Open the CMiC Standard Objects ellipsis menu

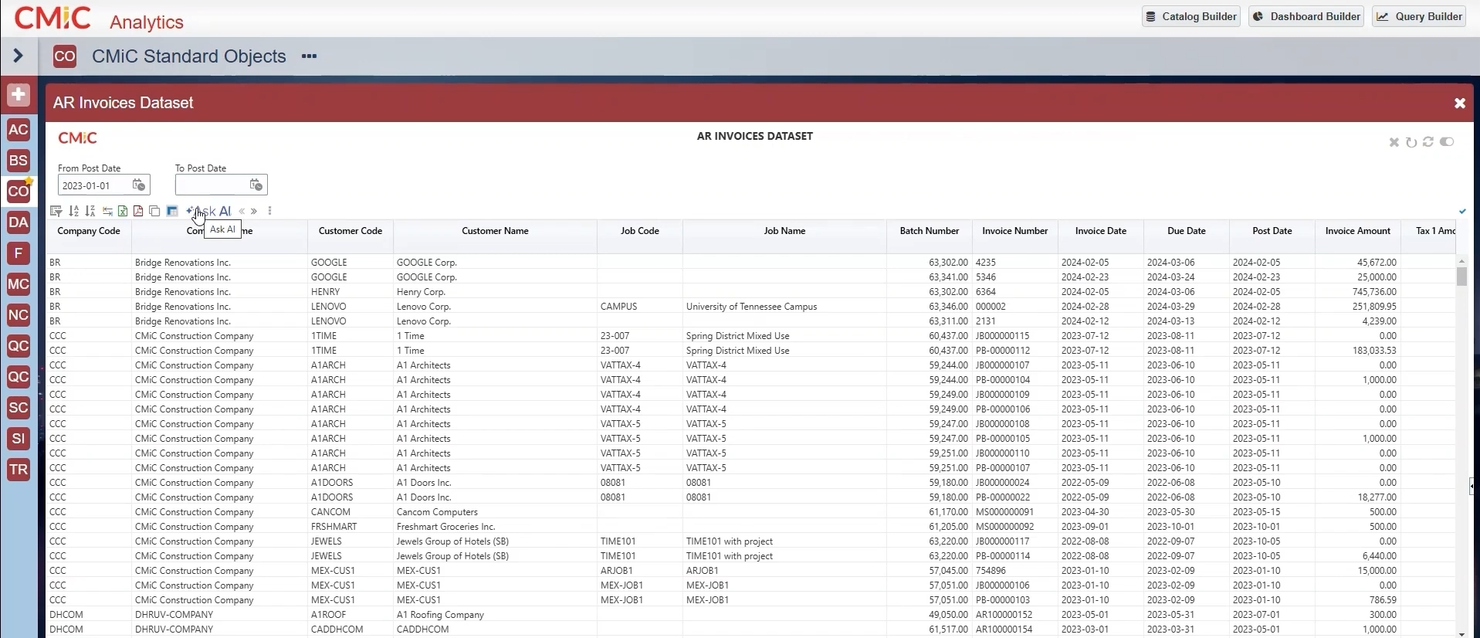tap(309, 56)
